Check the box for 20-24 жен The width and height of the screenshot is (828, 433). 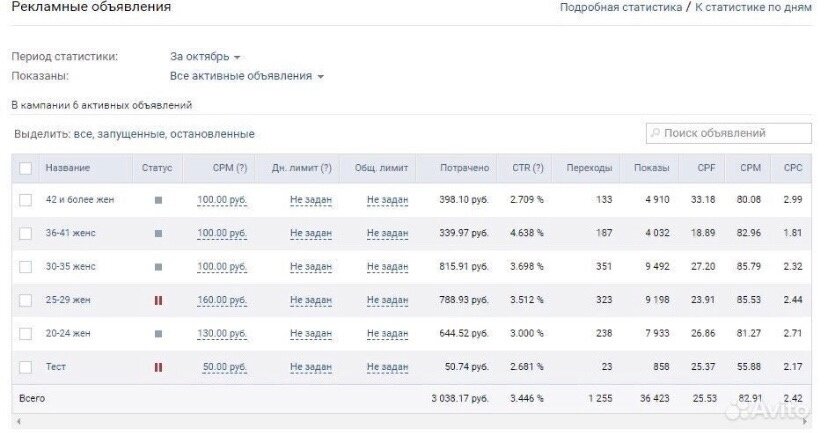pyautogui.click(x=25, y=334)
